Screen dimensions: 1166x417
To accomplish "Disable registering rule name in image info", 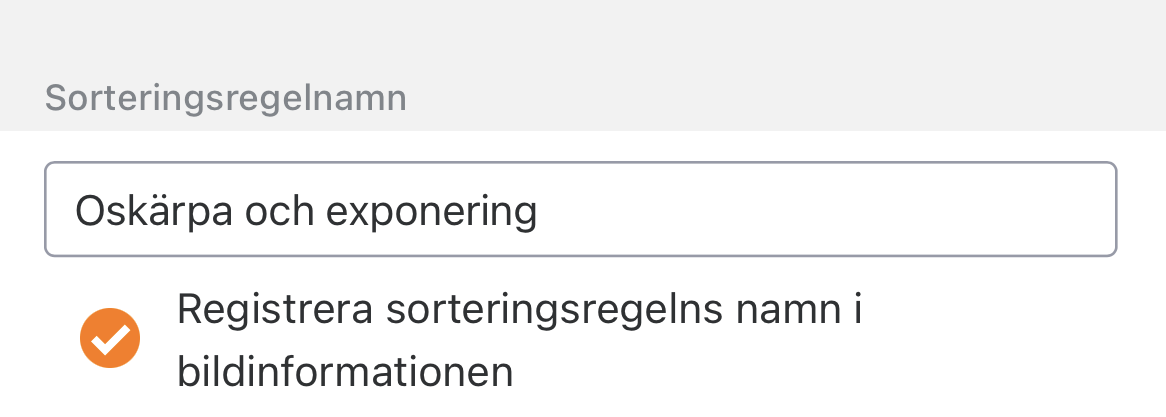I will click(x=110, y=340).
